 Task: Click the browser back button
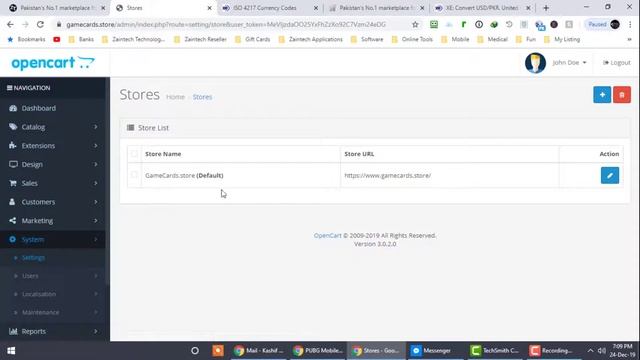tap(10, 24)
